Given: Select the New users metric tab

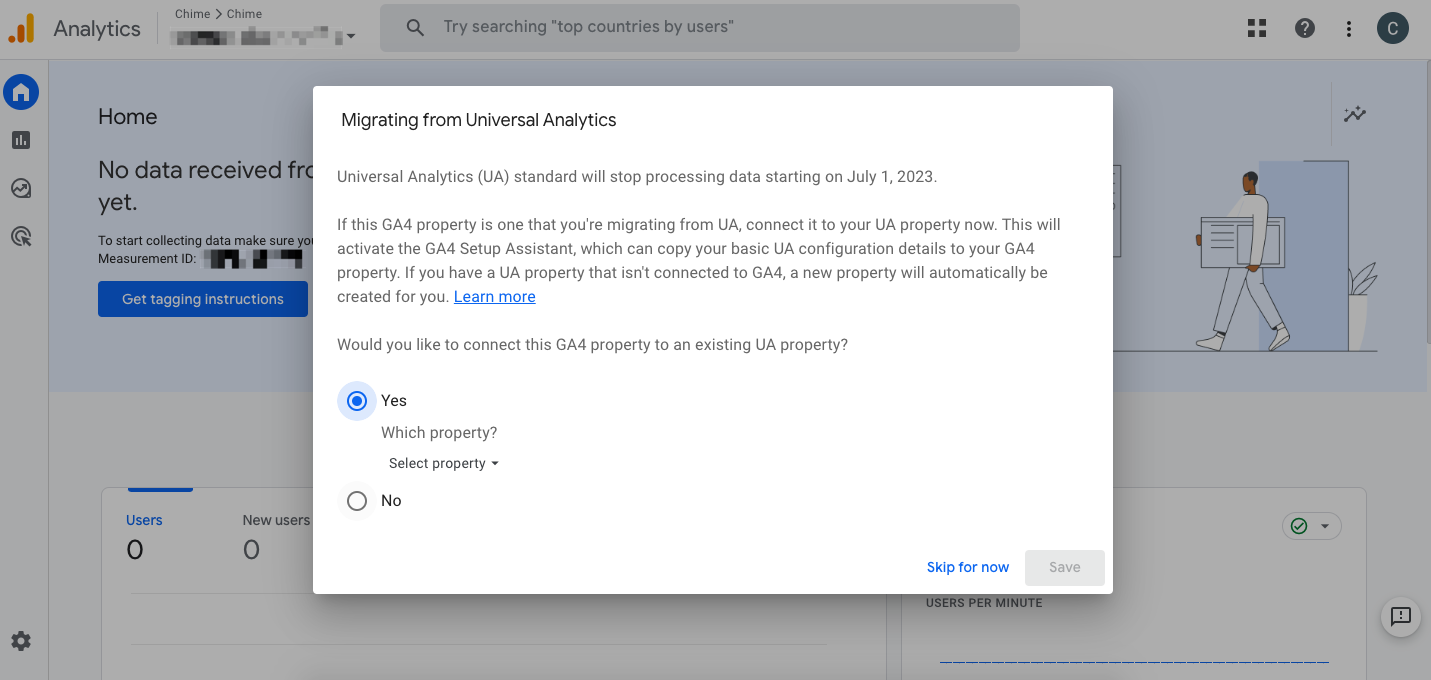Looking at the screenshot, I should pyautogui.click(x=276, y=520).
